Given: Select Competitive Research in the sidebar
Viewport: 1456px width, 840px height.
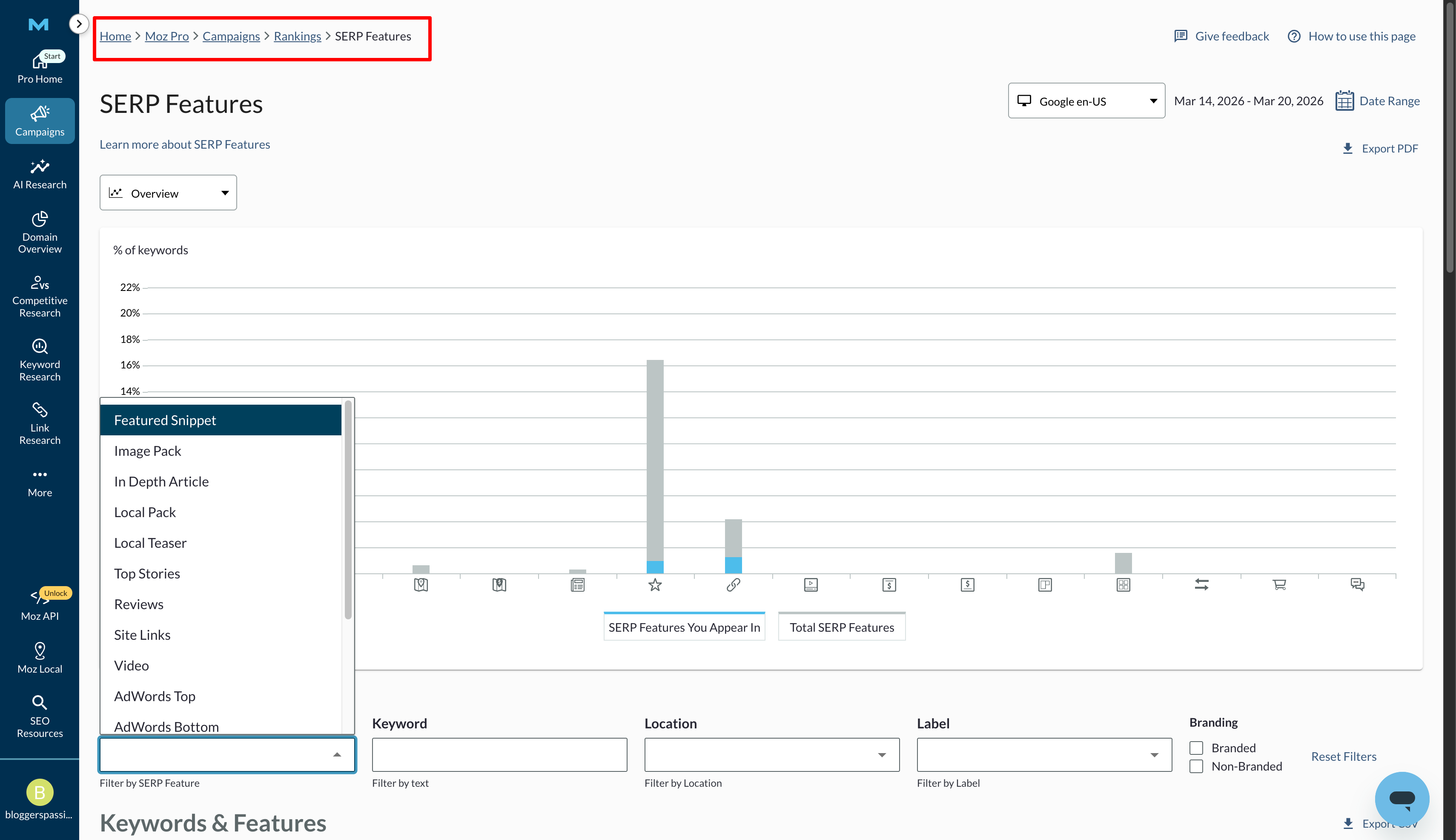Looking at the screenshot, I should pyautogui.click(x=39, y=296).
